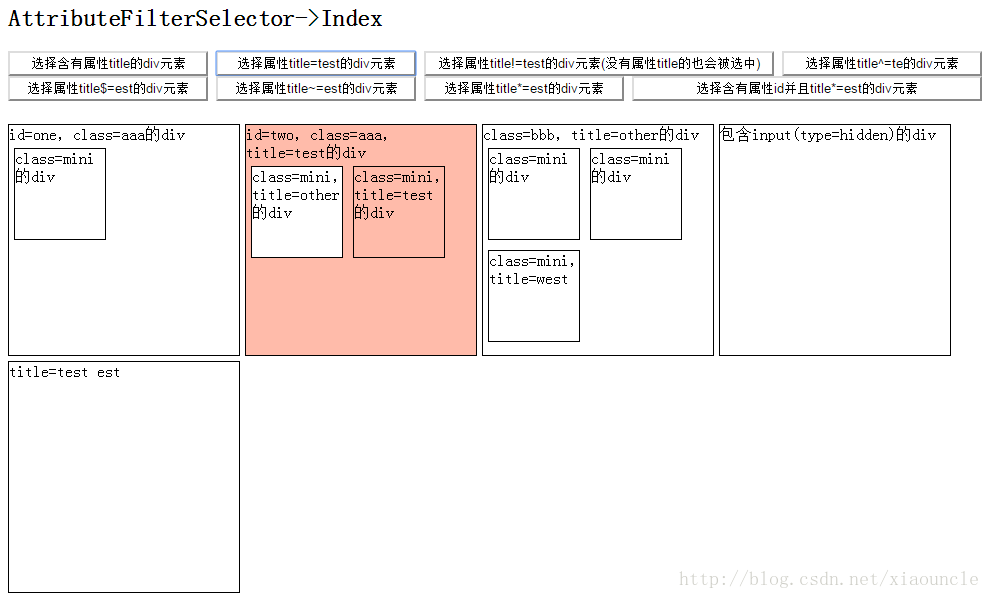Click button 选择属性title!=test的div元素
The height and width of the screenshot is (599, 990).
click(x=599, y=64)
